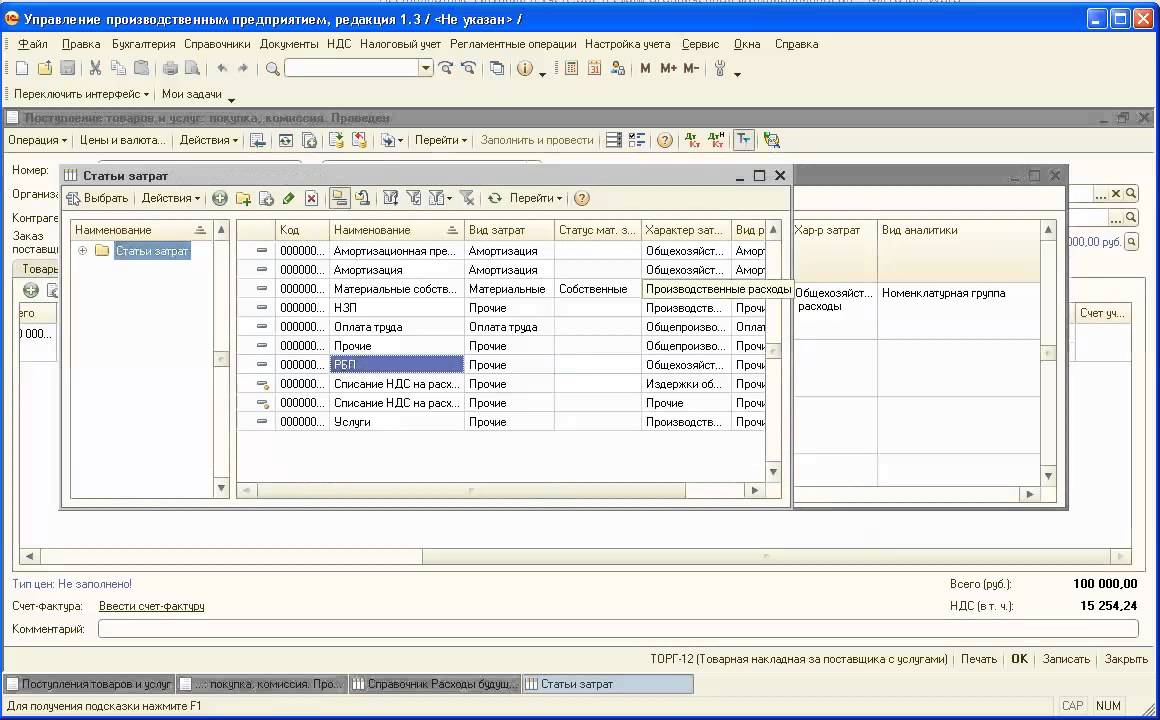Open the calendar icon in main toolbar
This screenshot has width=1160, height=720.
tap(594, 68)
